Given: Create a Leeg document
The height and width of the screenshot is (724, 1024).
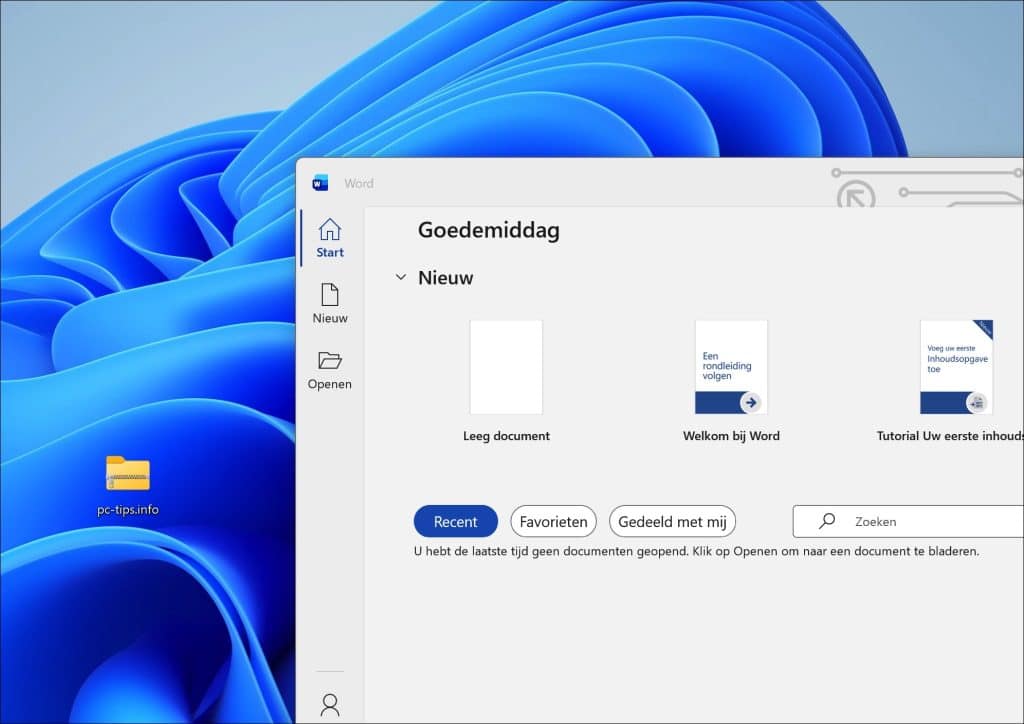Looking at the screenshot, I should click(x=506, y=367).
